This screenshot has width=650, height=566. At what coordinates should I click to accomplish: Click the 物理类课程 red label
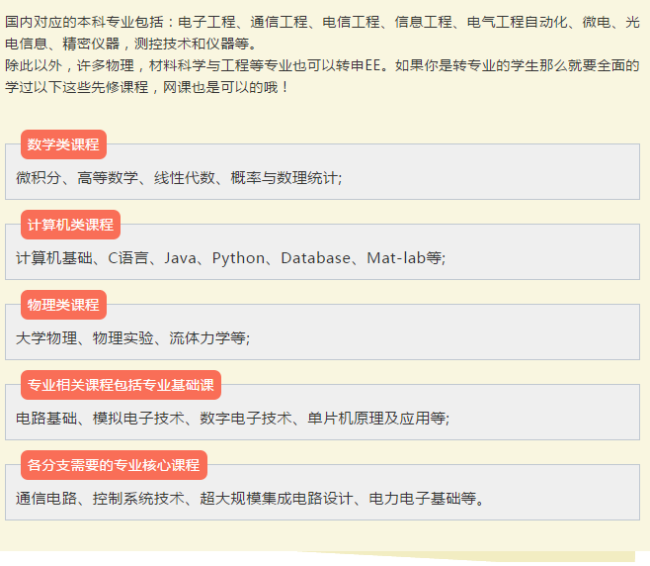[63, 305]
